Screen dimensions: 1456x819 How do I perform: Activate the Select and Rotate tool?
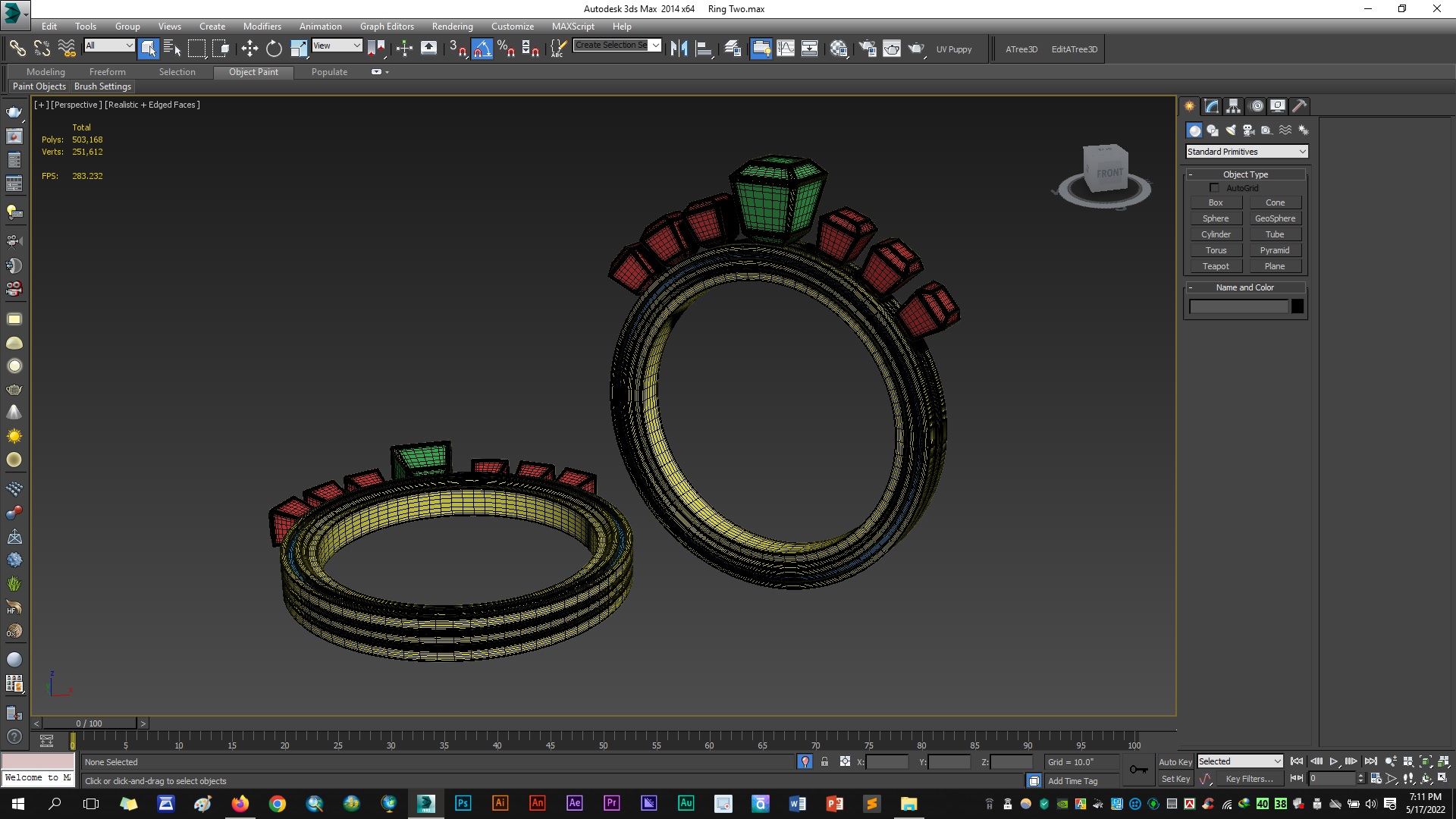pos(274,49)
